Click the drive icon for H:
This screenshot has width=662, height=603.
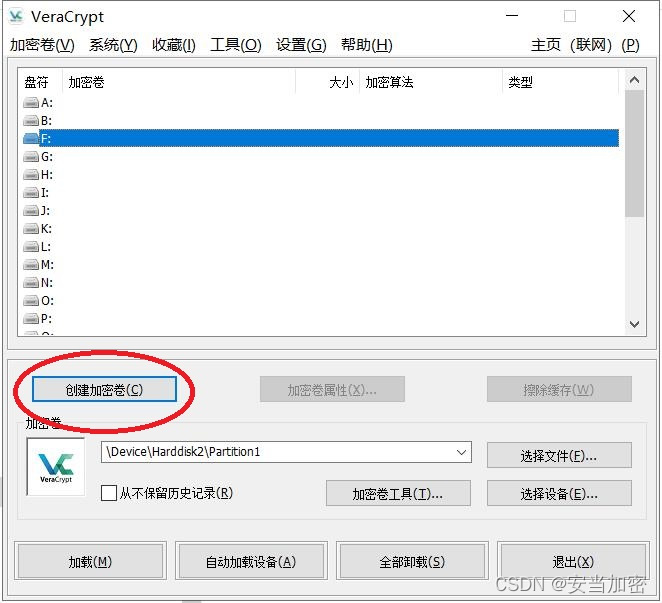click(x=31, y=174)
